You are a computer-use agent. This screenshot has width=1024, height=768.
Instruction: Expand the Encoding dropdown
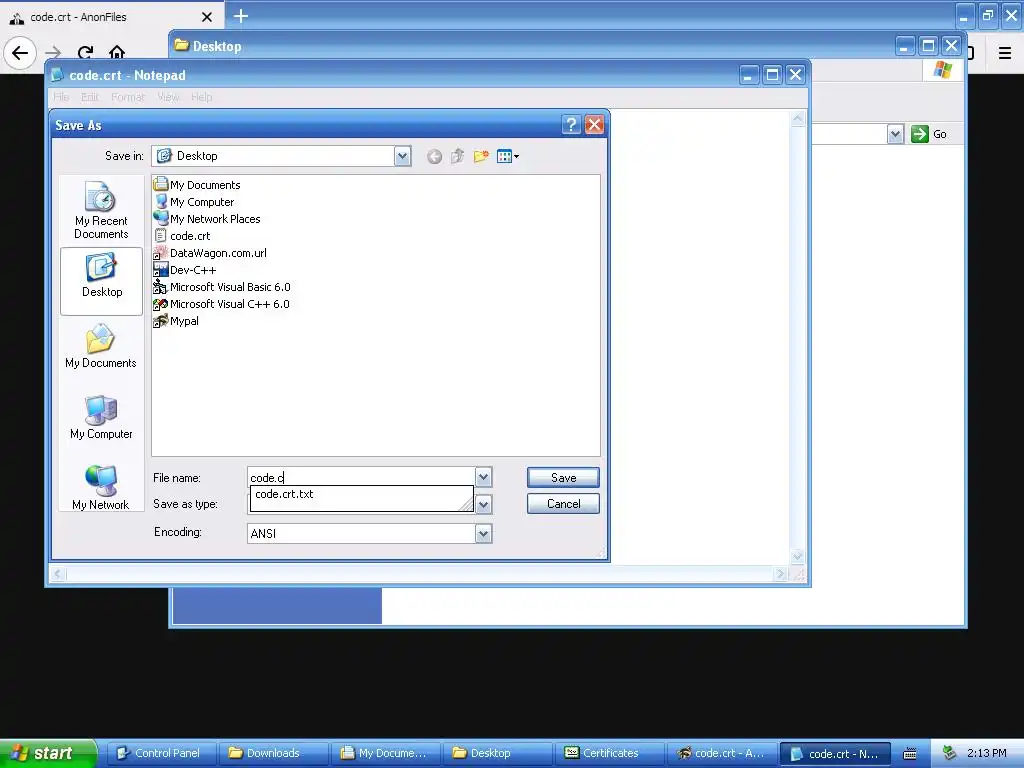click(x=483, y=534)
